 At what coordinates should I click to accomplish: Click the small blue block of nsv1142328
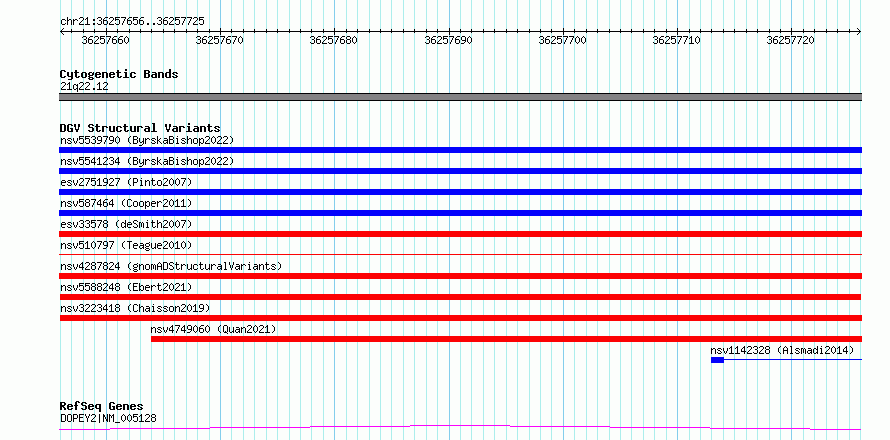tap(717, 360)
